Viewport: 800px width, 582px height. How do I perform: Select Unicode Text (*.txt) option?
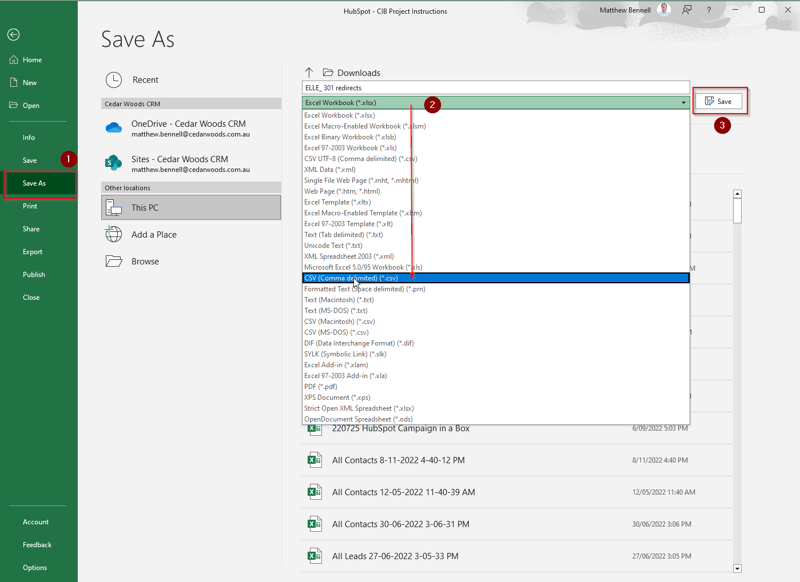(495, 245)
